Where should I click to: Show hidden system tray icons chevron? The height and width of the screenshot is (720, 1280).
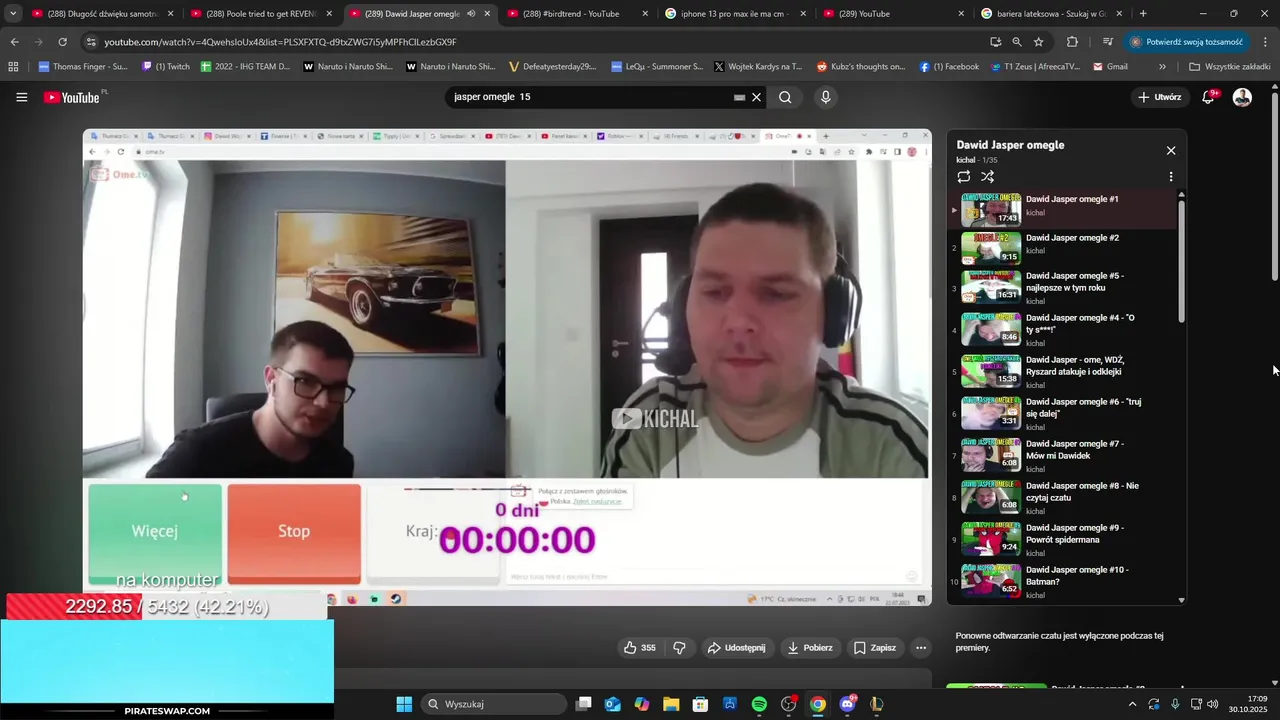1132,704
